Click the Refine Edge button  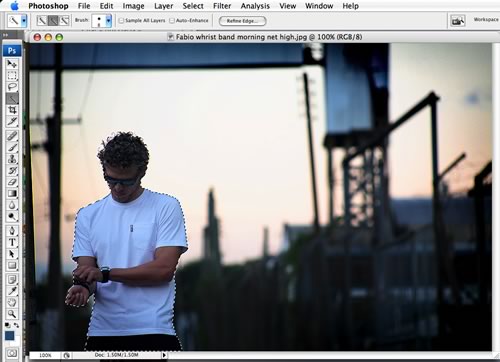coord(242,21)
